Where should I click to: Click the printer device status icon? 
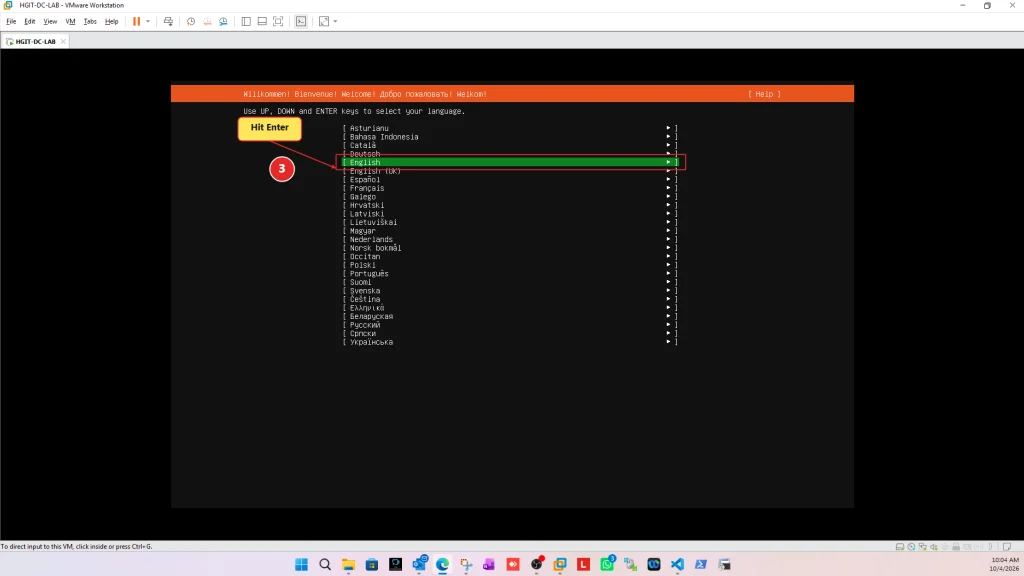click(x=956, y=547)
